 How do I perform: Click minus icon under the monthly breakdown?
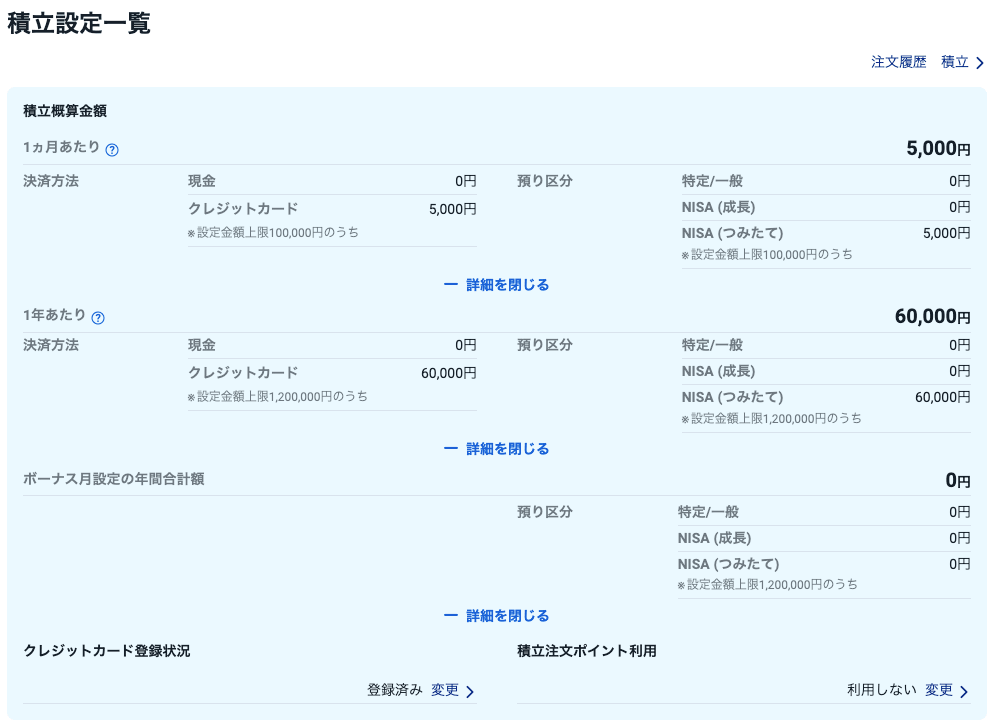point(450,285)
